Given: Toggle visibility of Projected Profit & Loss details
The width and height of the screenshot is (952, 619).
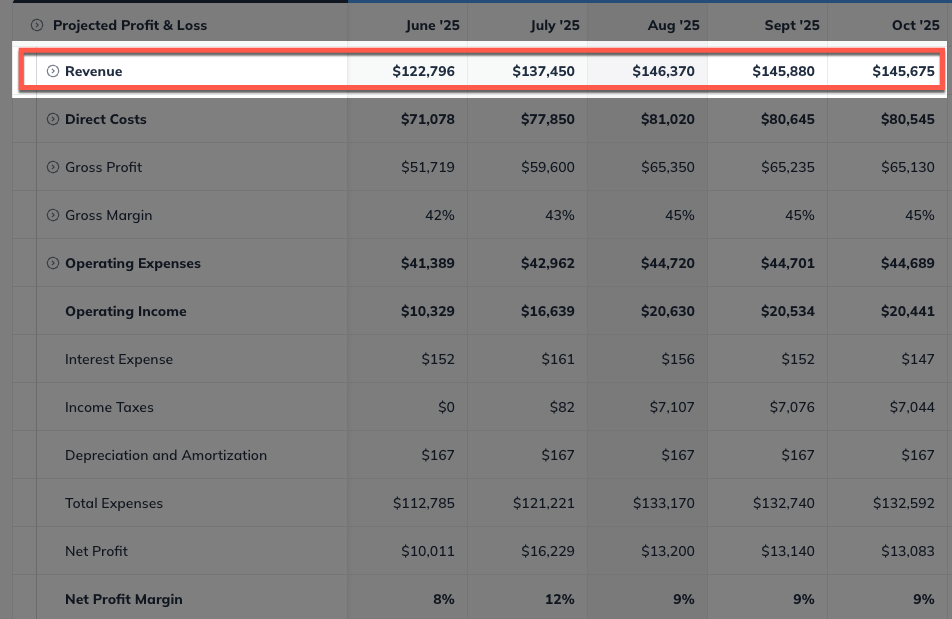Looking at the screenshot, I should 37,24.
